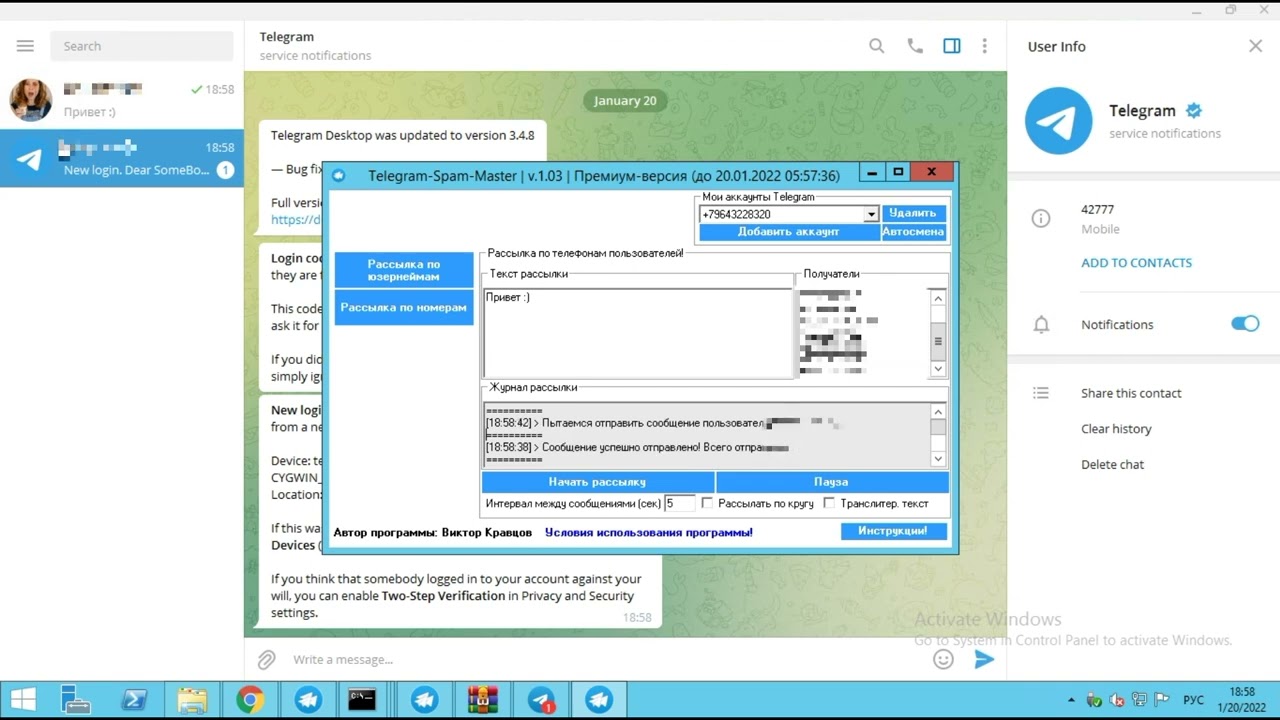1280x720 pixels.
Task: Toggle the right info panel icon
Action: pyautogui.click(x=952, y=46)
